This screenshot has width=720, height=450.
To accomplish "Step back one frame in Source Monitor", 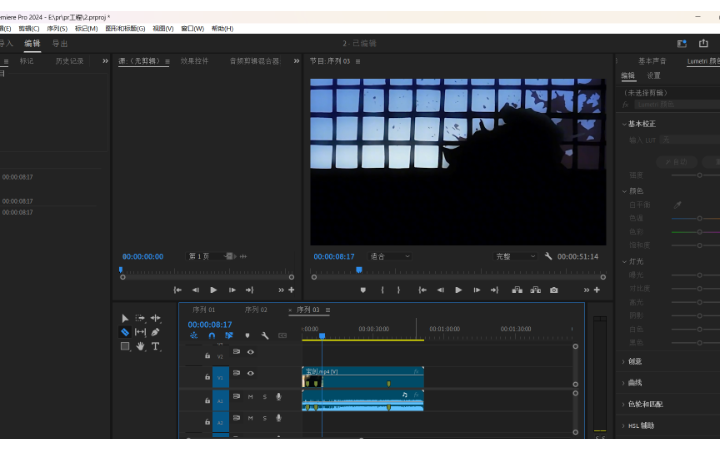I will 196,290.
